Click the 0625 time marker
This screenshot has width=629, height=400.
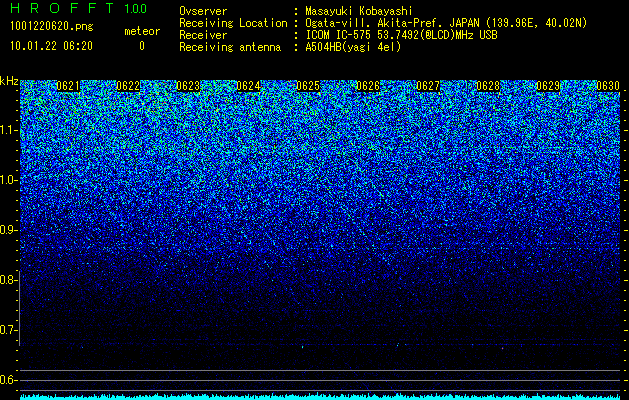point(308,86)
